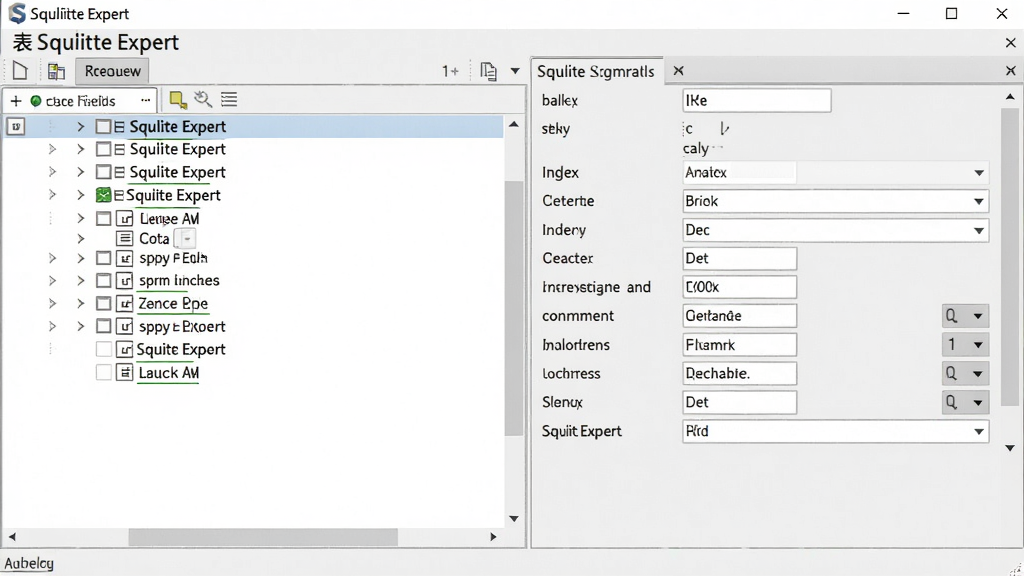This screenshot has width=1024, height=576.
Task: Click the item icon beside sppy E Exoert
Action: (125, 327)
